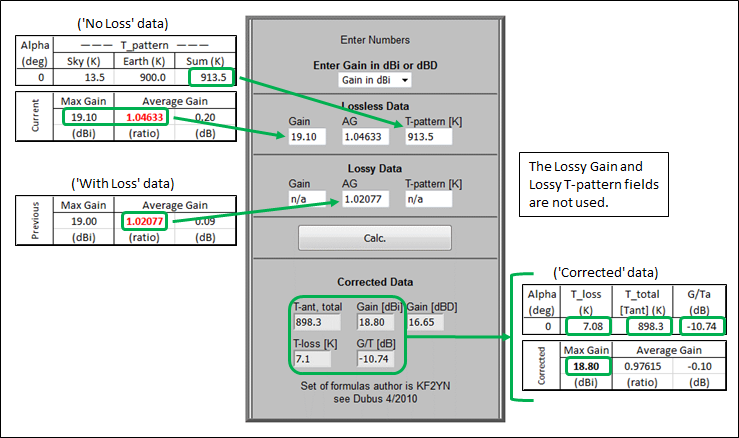Viewport: 739px width, 438px height.
Task: Select the Lossy Data AG input field
Action: click(367, 199)
